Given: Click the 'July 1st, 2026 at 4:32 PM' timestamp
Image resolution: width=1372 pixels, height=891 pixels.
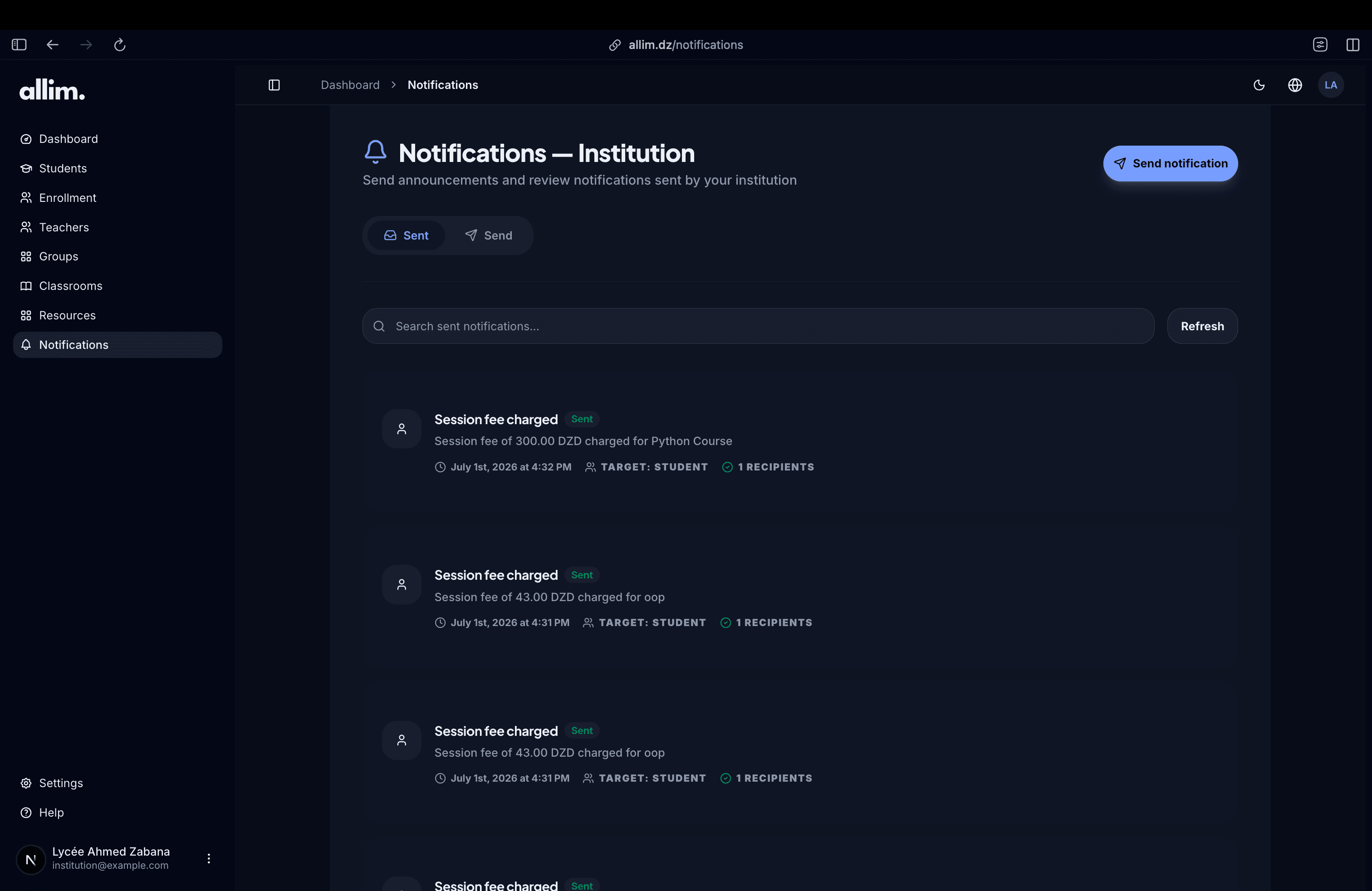Looking at the screenshot, I should (511, 467).
